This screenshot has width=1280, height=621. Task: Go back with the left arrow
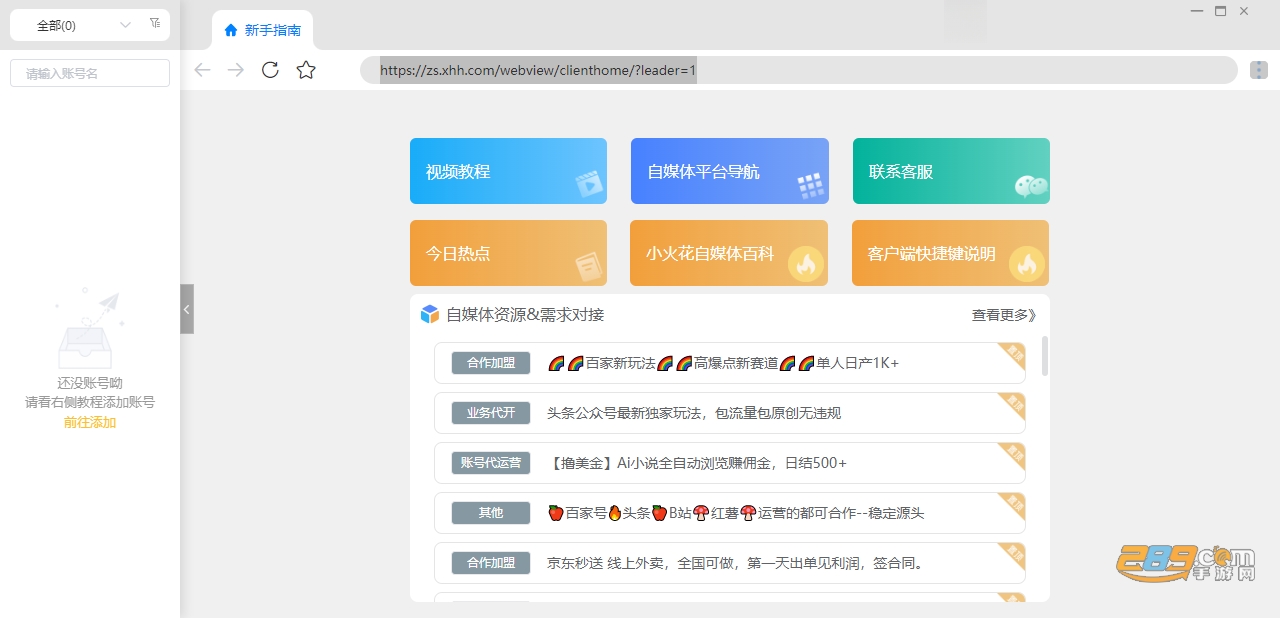(202, 69)
